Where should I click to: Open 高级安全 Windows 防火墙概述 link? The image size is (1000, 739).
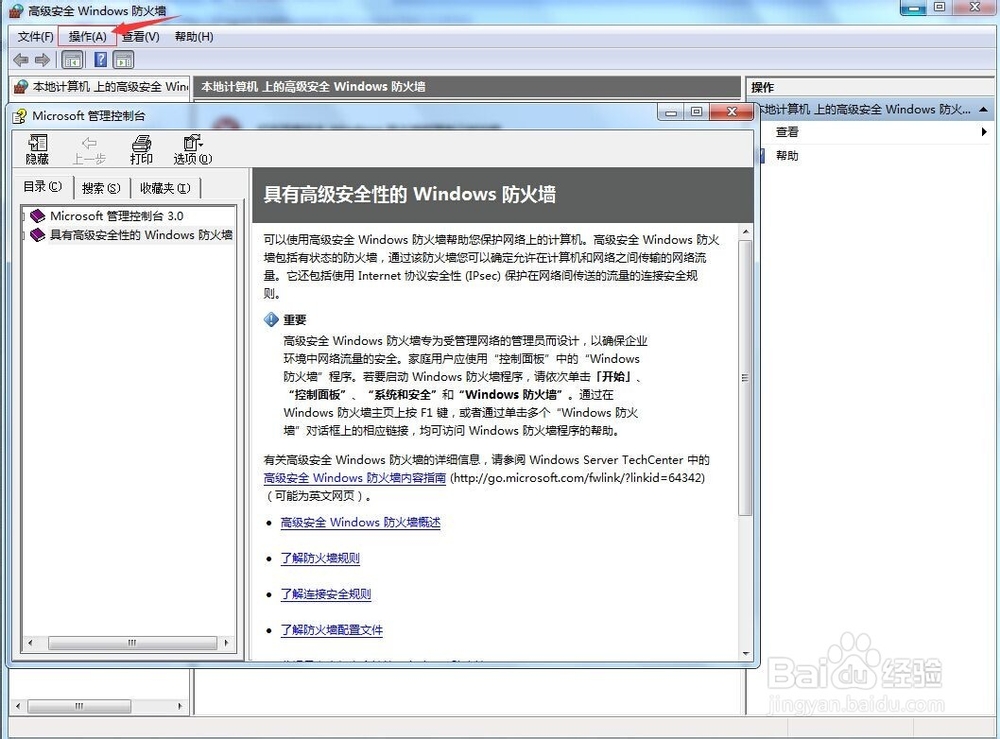pos(360,522)
